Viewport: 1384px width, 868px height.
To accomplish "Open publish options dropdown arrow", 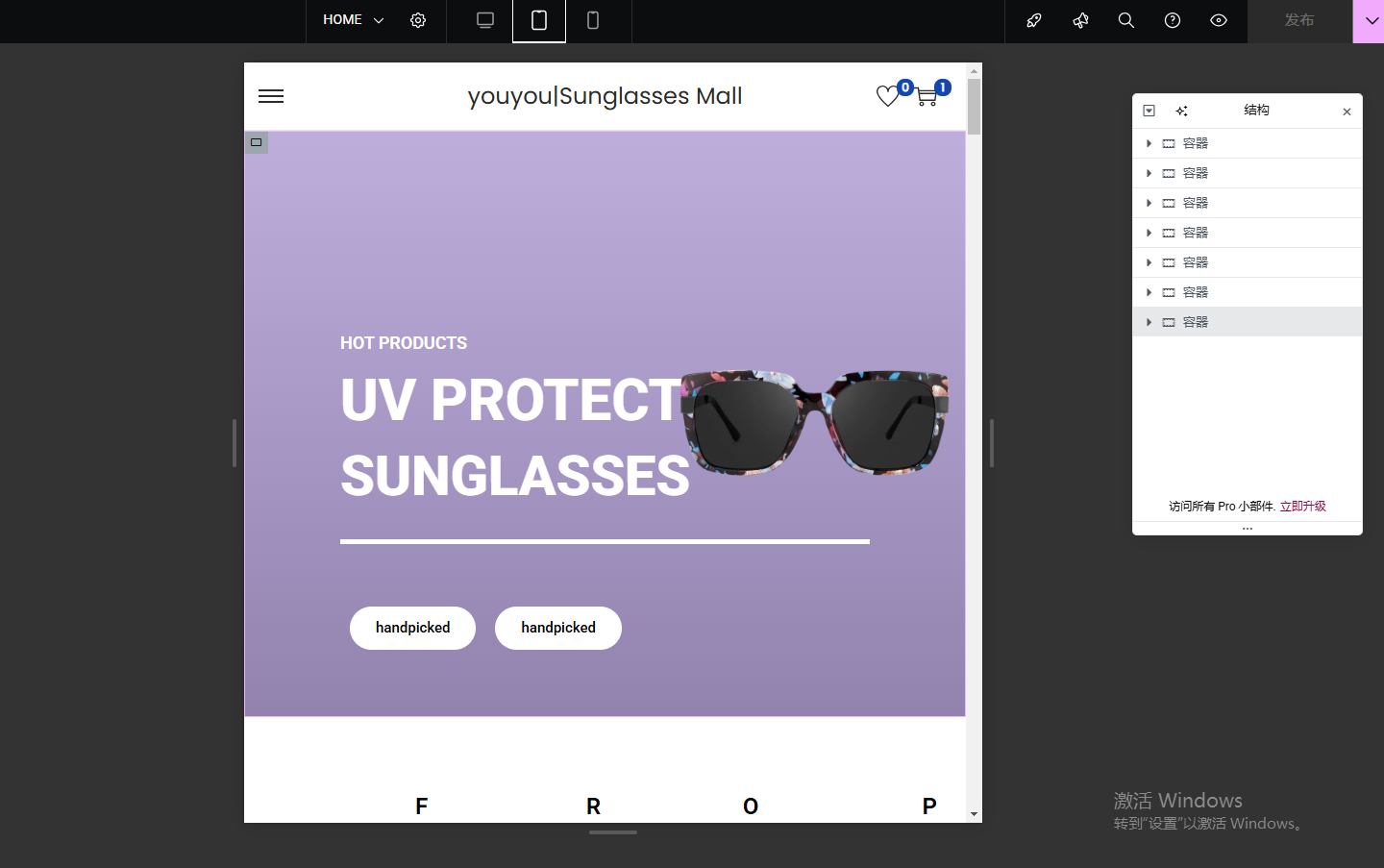I will pos(1371,20).
